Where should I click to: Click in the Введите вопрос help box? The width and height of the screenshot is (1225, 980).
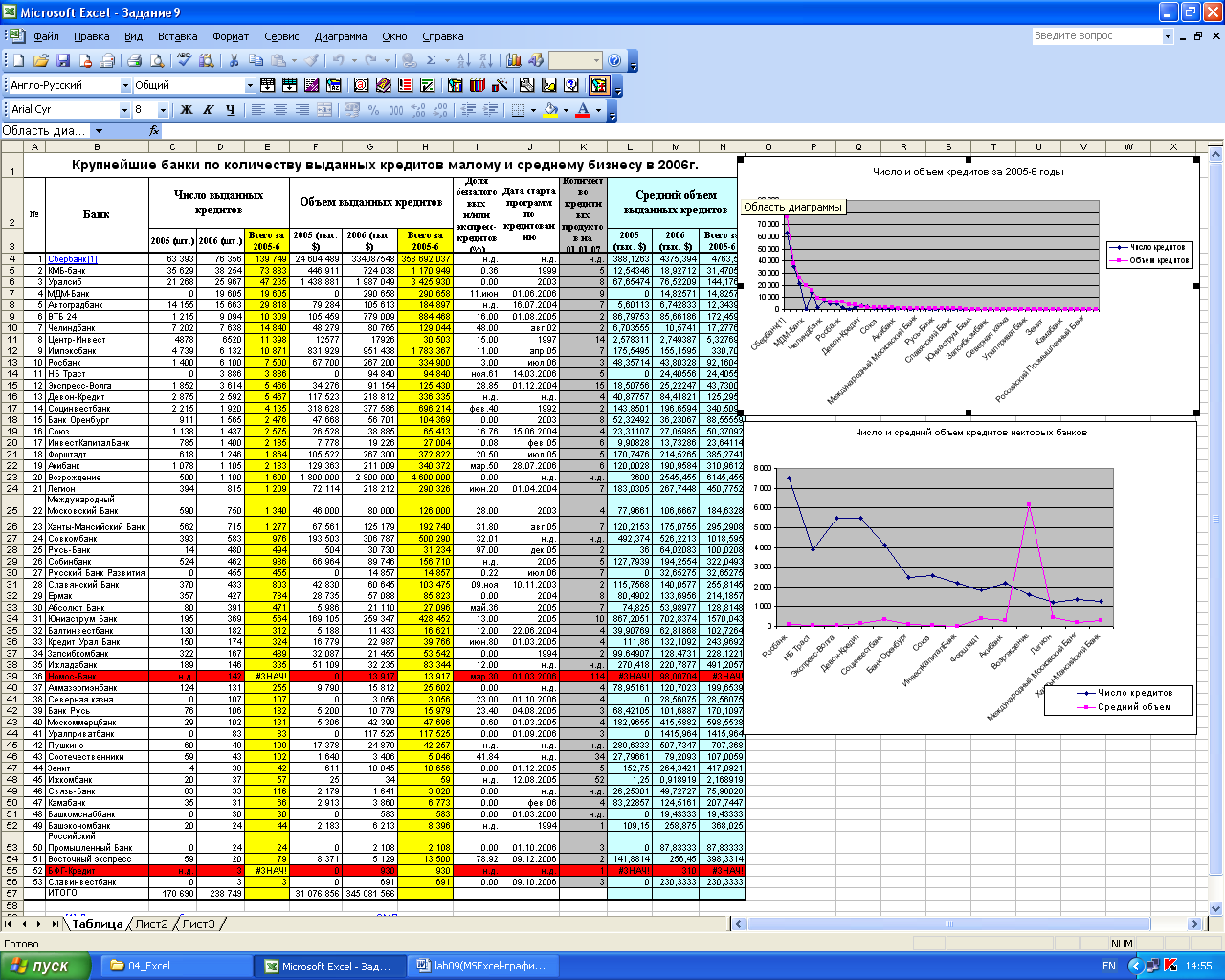pyautogui.click(x=1097, y=36)
